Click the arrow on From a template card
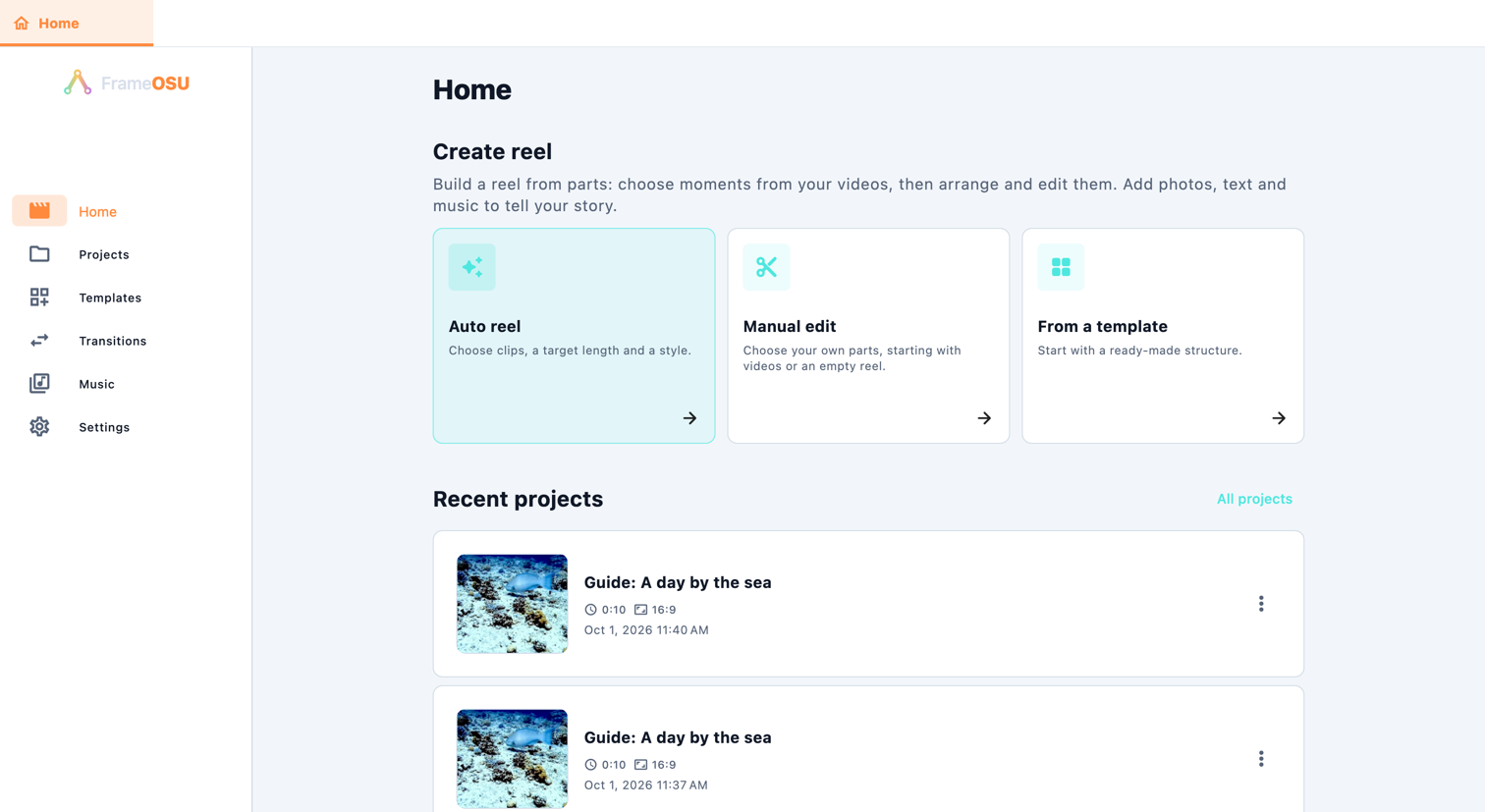This screenshot has width=1485, height=812. [1279, 418]
